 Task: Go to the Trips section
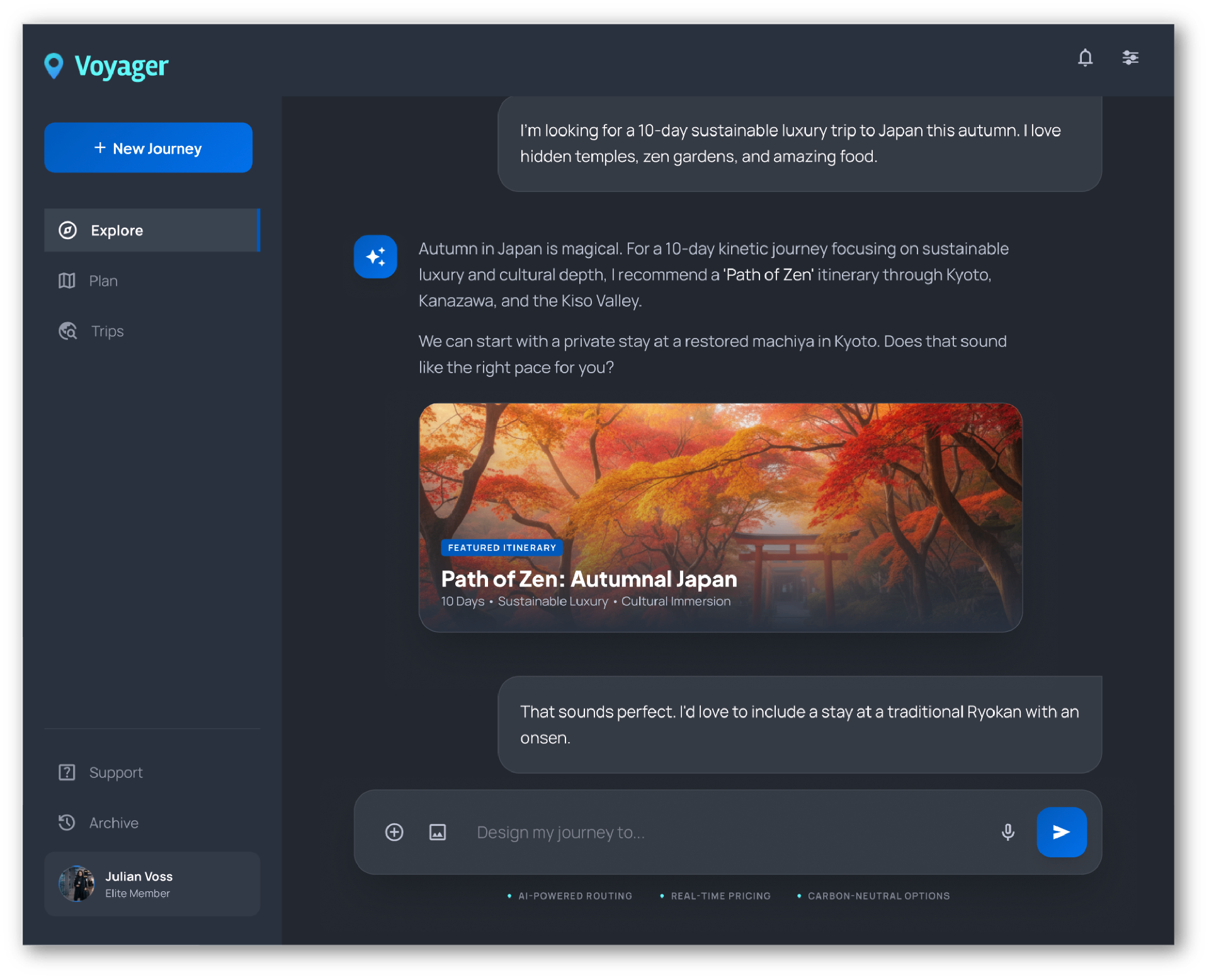[152, 331]
